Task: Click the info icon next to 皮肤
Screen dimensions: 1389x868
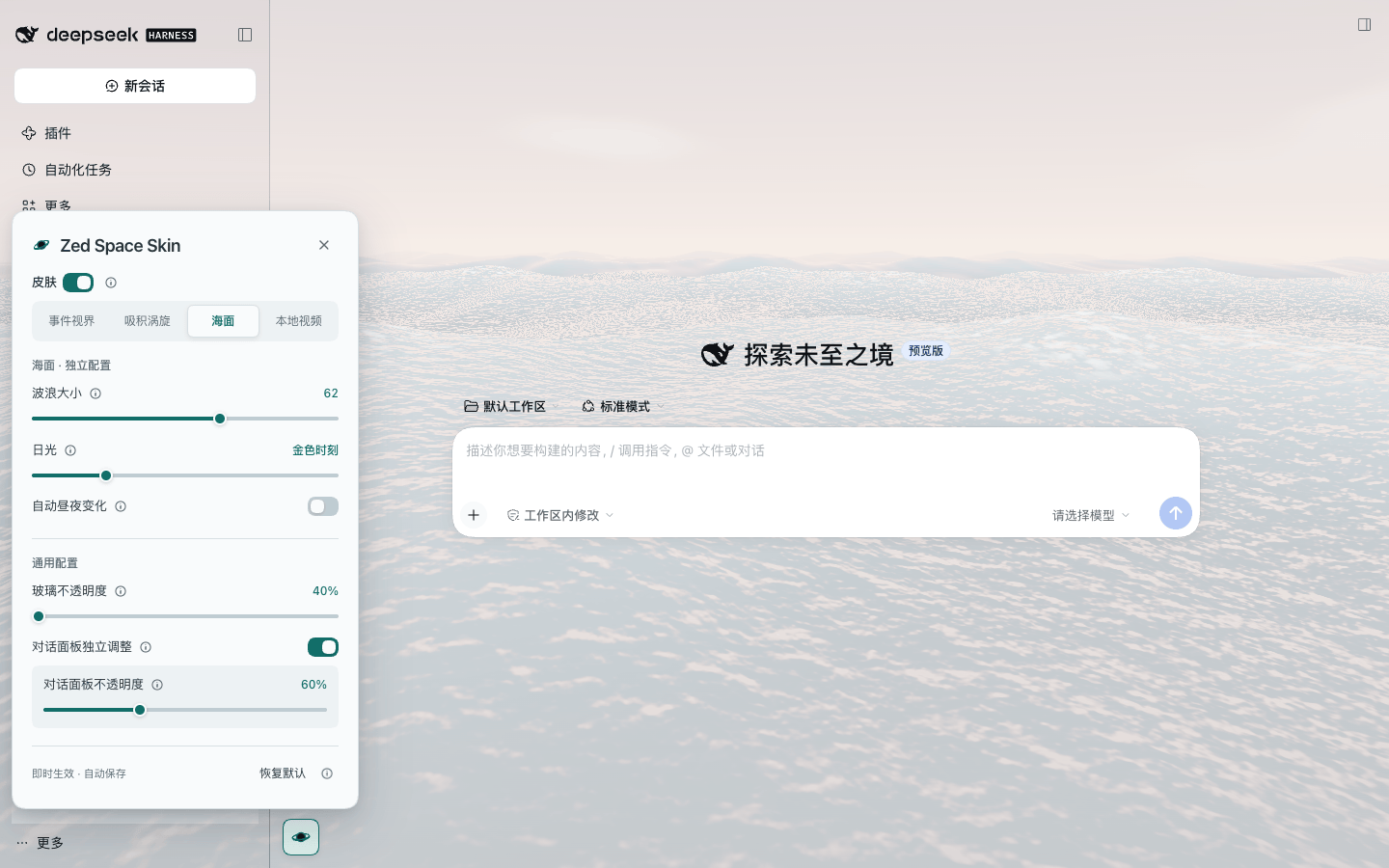Action: coord(111,283)
